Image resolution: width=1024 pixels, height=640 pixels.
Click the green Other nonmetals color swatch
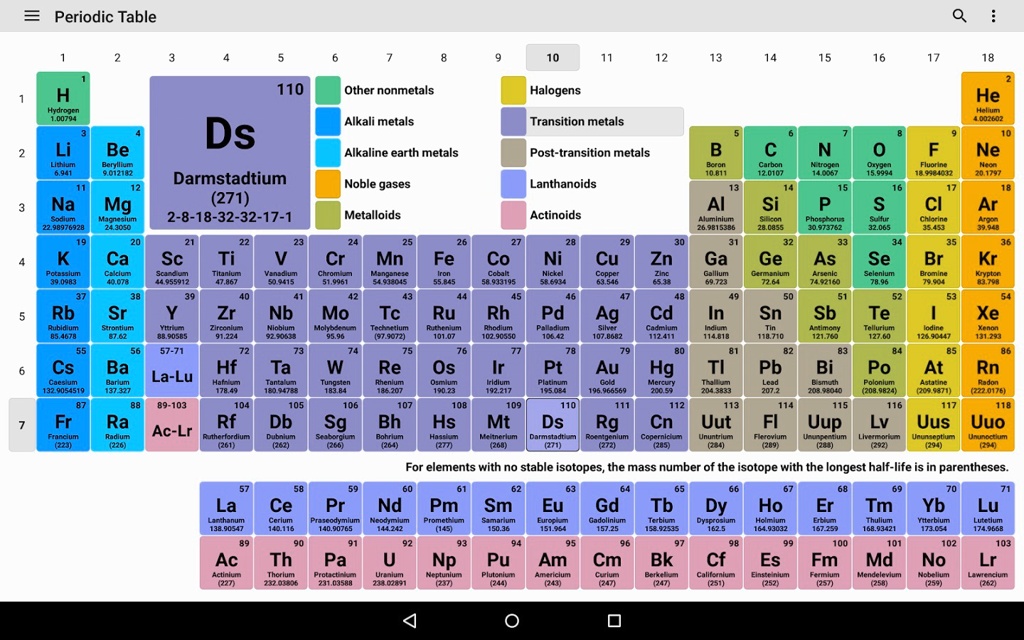click(328, 89)
